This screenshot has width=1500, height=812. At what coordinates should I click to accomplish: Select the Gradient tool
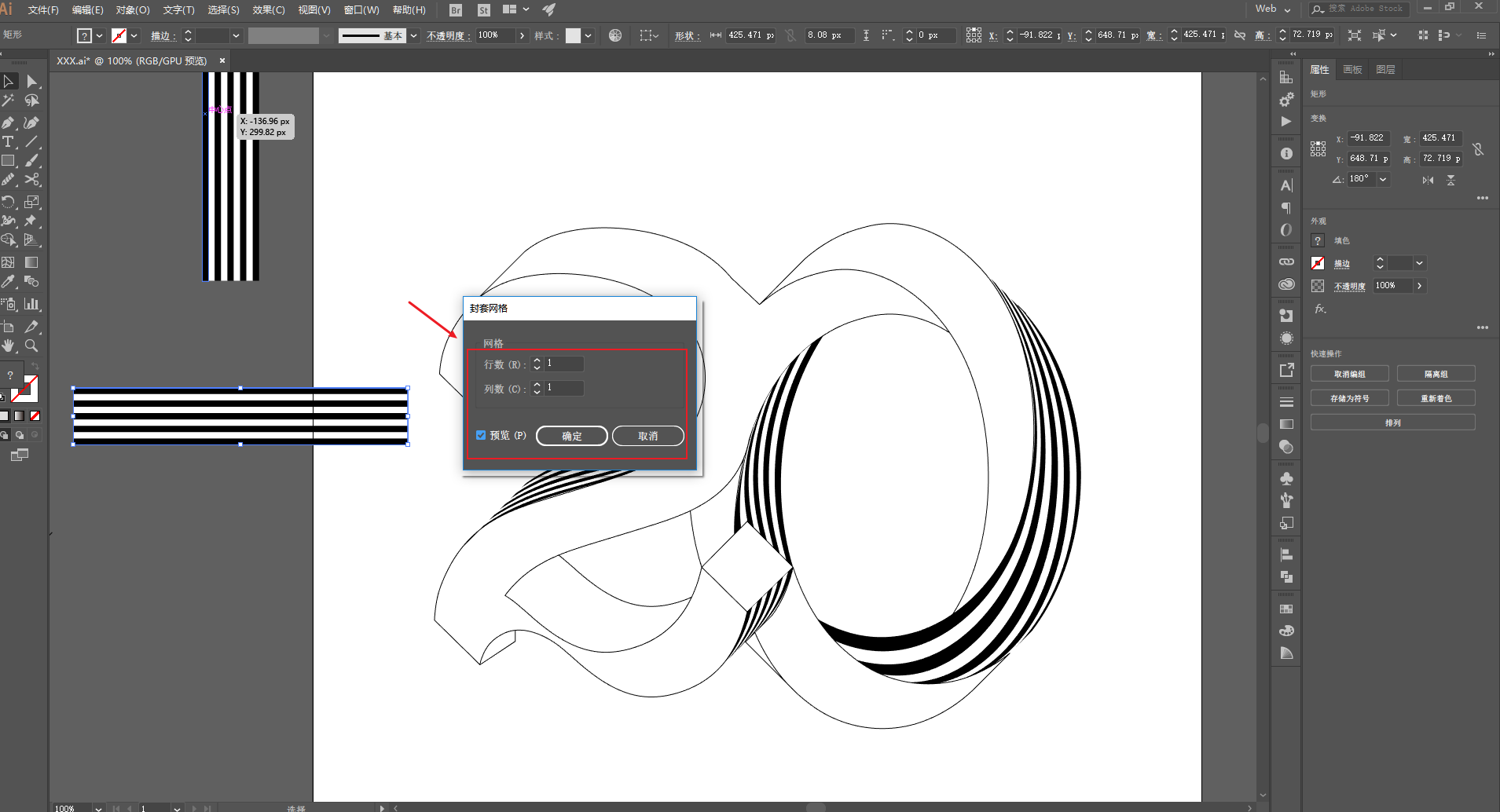coord(31,262)
